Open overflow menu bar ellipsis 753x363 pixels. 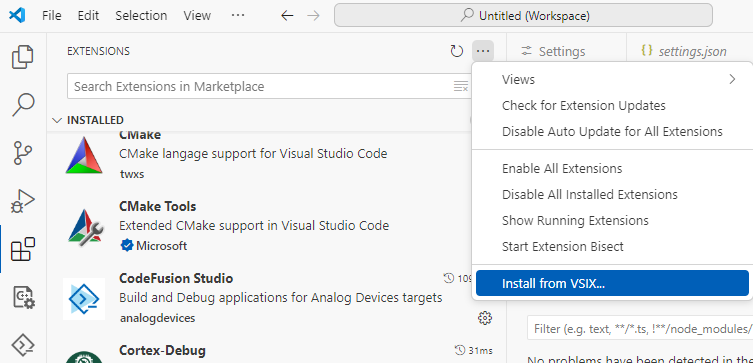(238, 15)
